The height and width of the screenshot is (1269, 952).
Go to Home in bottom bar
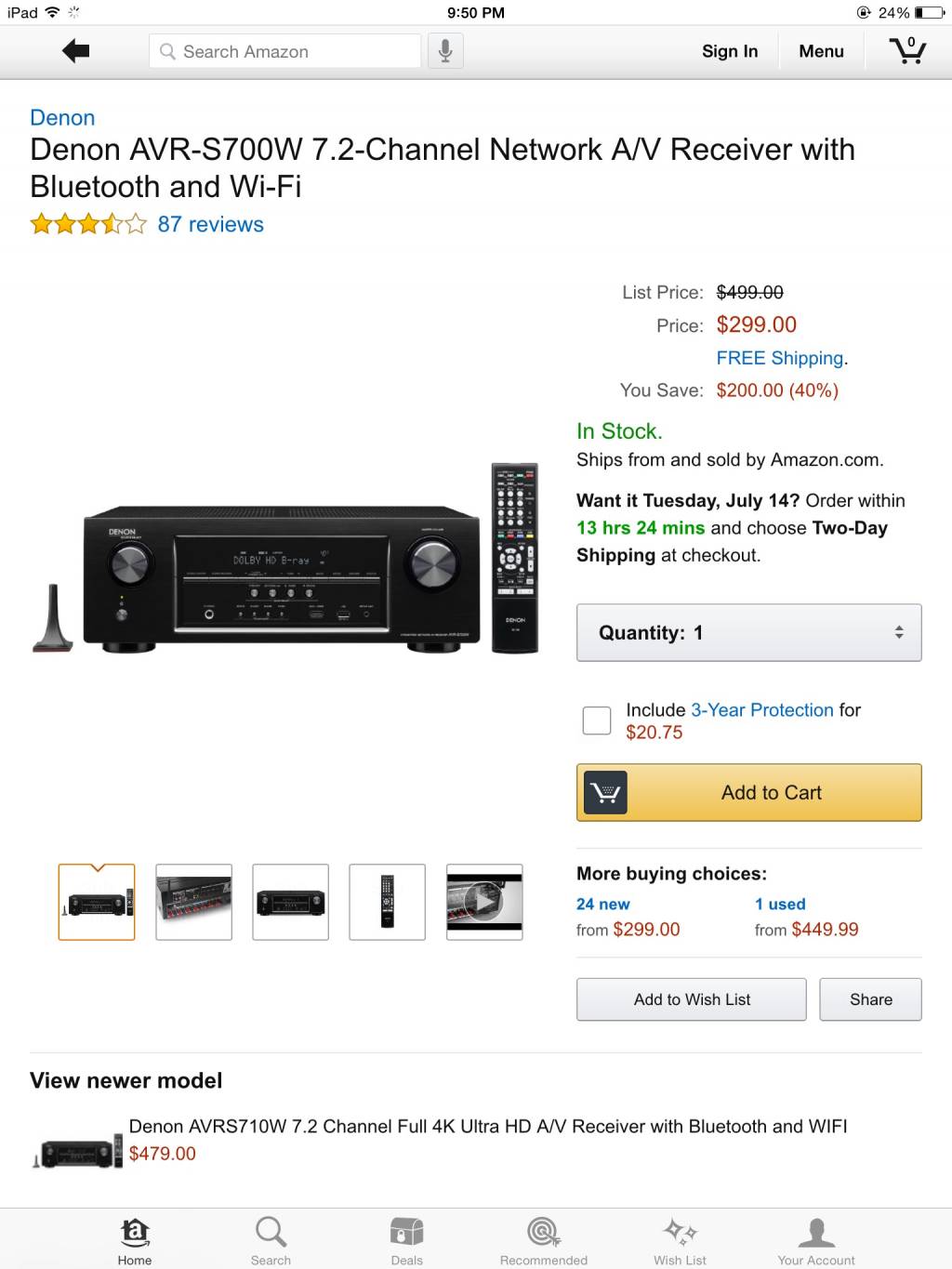click(x=135, y=1241)
